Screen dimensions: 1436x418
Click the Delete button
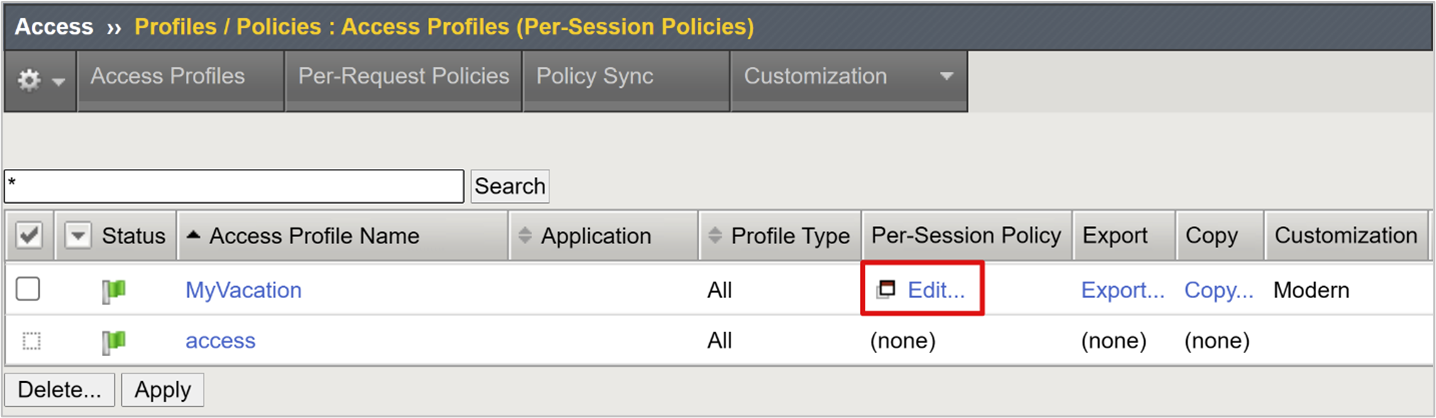[59, 390]
